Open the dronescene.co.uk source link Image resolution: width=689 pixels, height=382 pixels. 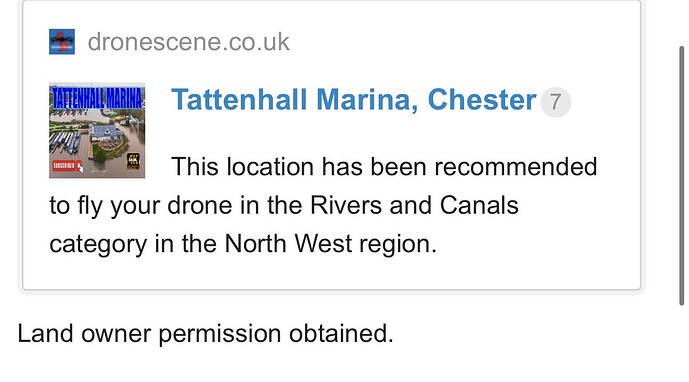click(189, 42)
